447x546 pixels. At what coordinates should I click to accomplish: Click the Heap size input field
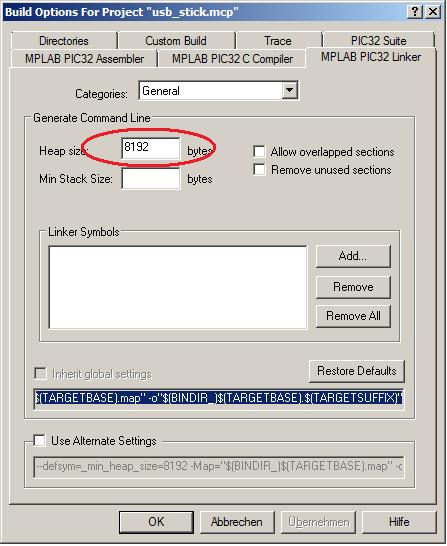[151, 148]
